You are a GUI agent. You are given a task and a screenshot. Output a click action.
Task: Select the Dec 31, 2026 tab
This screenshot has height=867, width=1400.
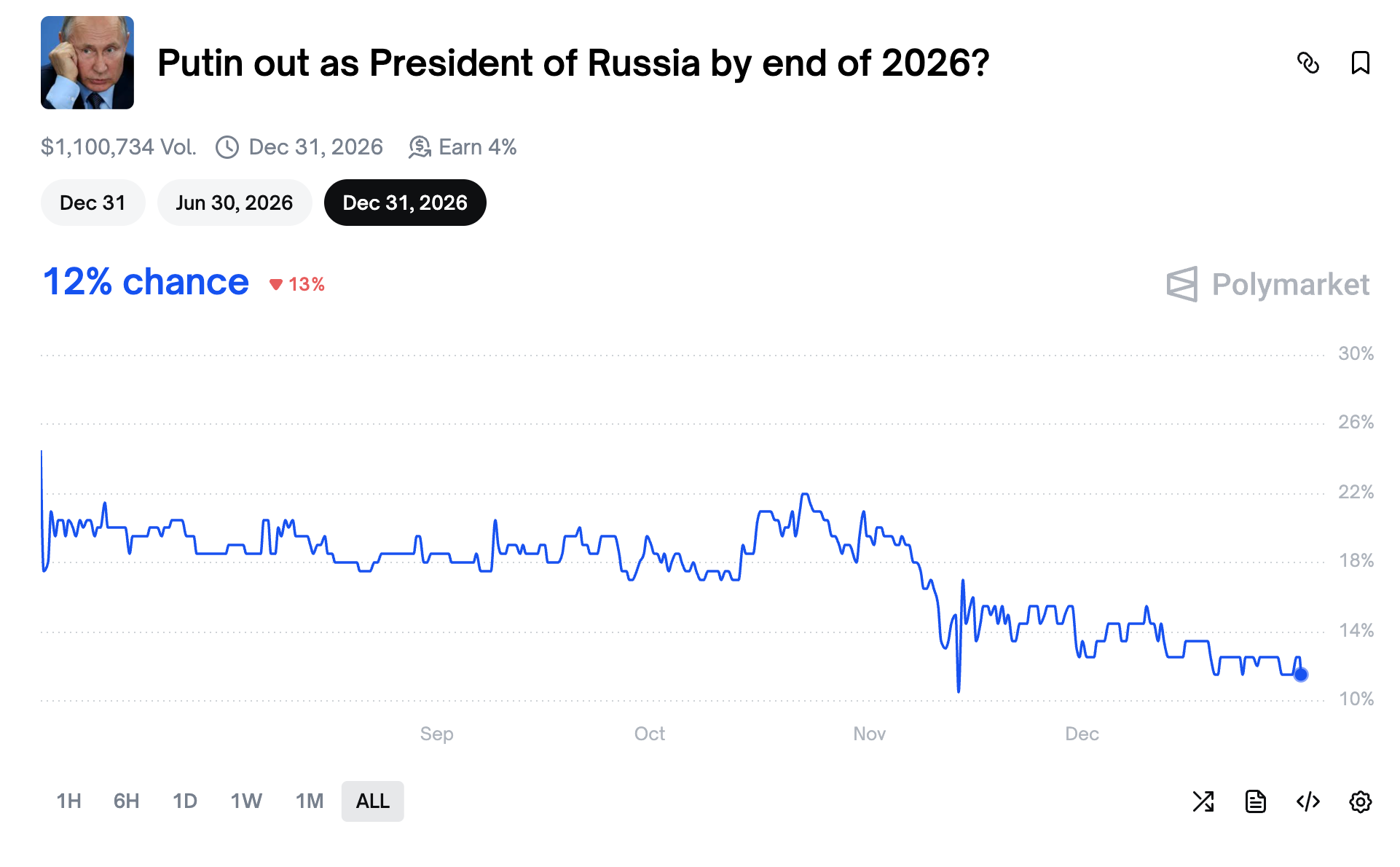coord(405,203)
